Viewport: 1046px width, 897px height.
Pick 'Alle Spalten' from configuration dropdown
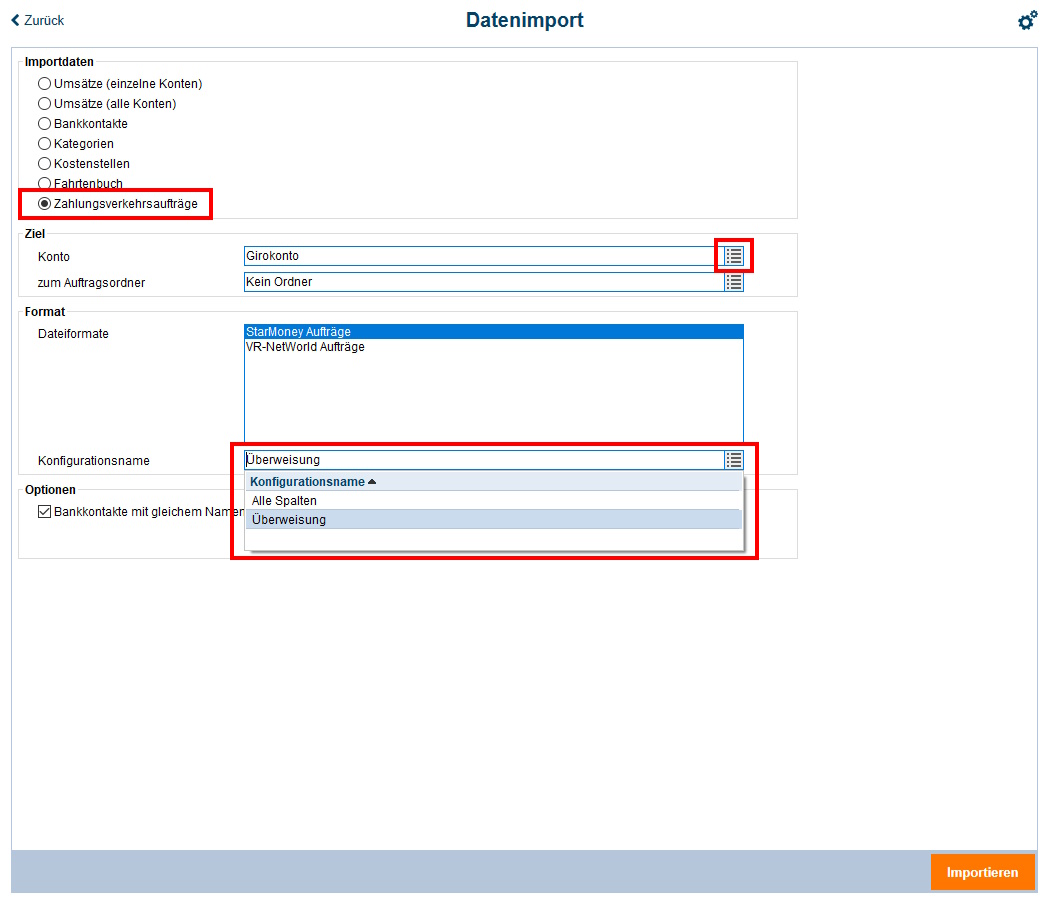point(285,501)
